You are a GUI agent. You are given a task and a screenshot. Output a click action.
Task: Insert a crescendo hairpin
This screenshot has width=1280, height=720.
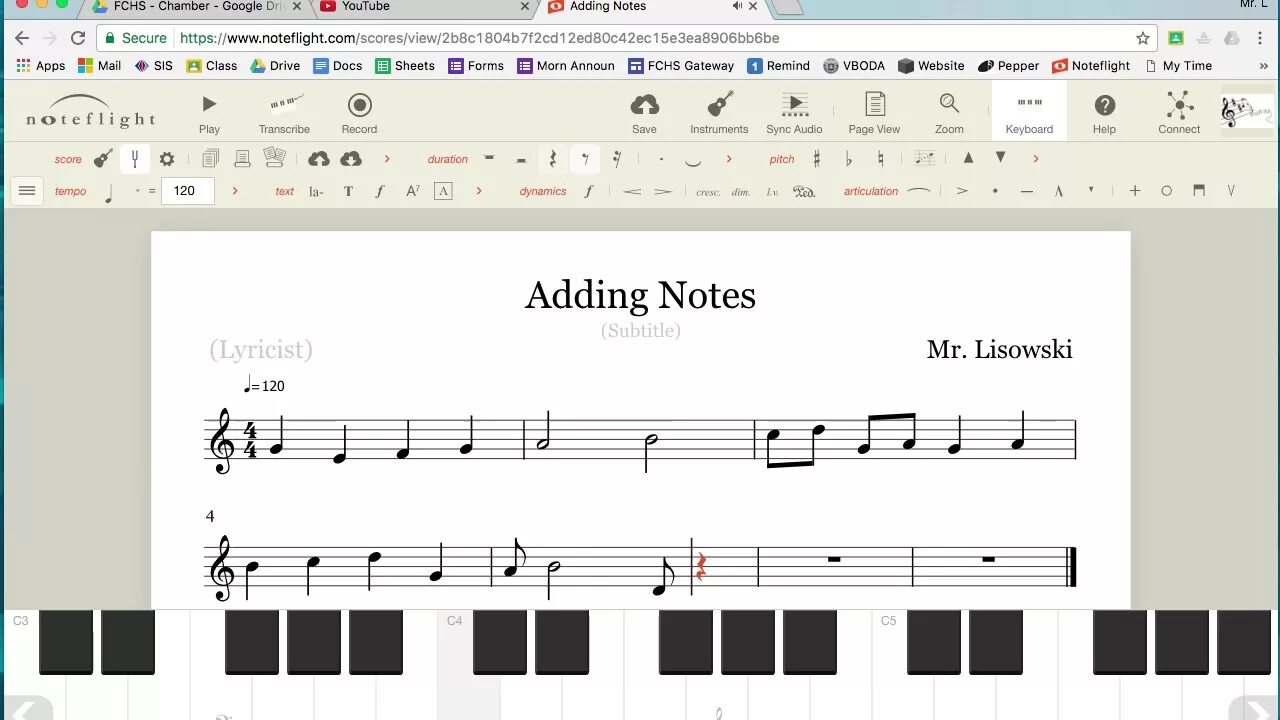[x=631, y=191]
